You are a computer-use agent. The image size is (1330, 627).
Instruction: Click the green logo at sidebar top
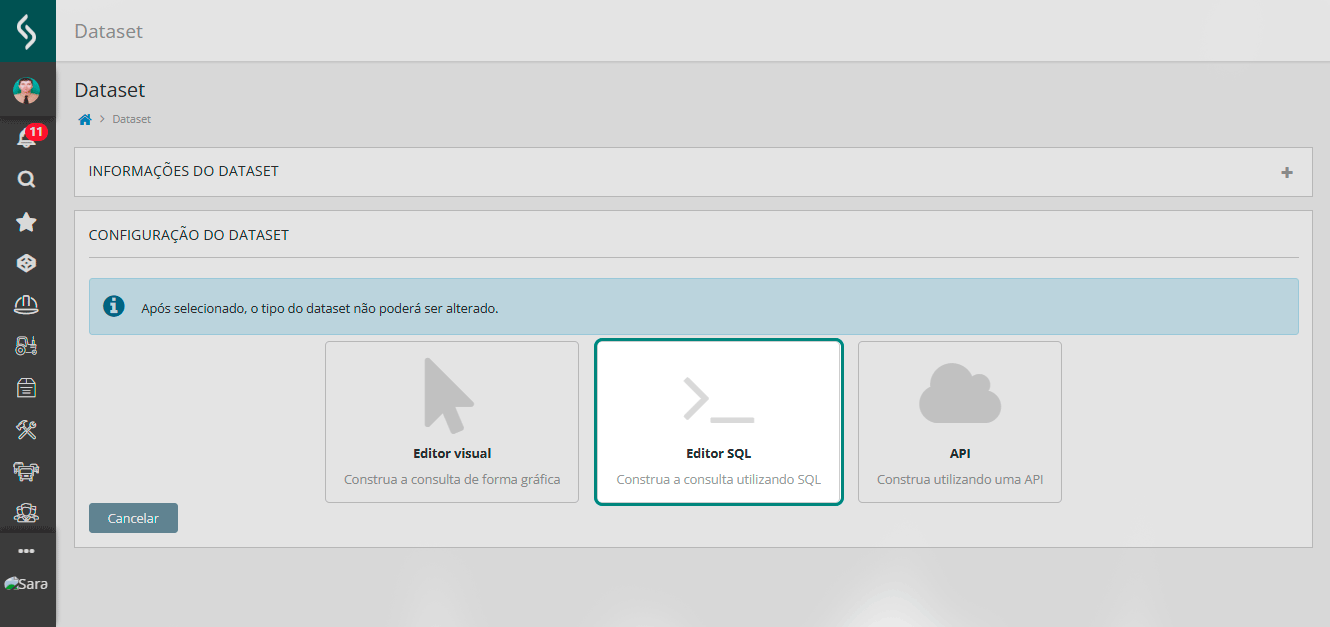(x=27, y=31)
